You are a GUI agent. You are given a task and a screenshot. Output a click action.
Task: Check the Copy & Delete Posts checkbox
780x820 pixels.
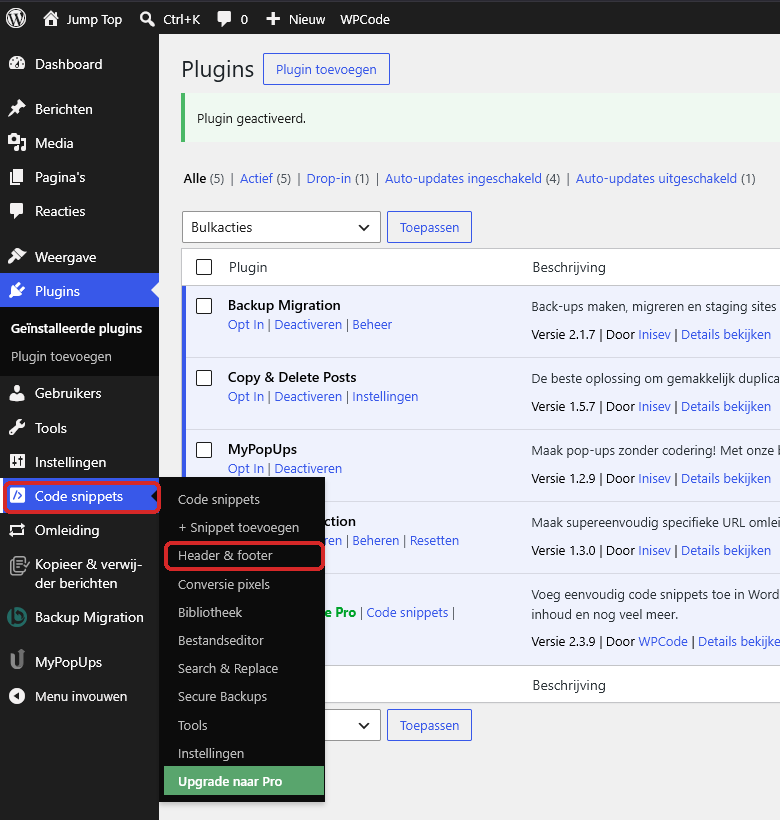(x=204, y=378)
